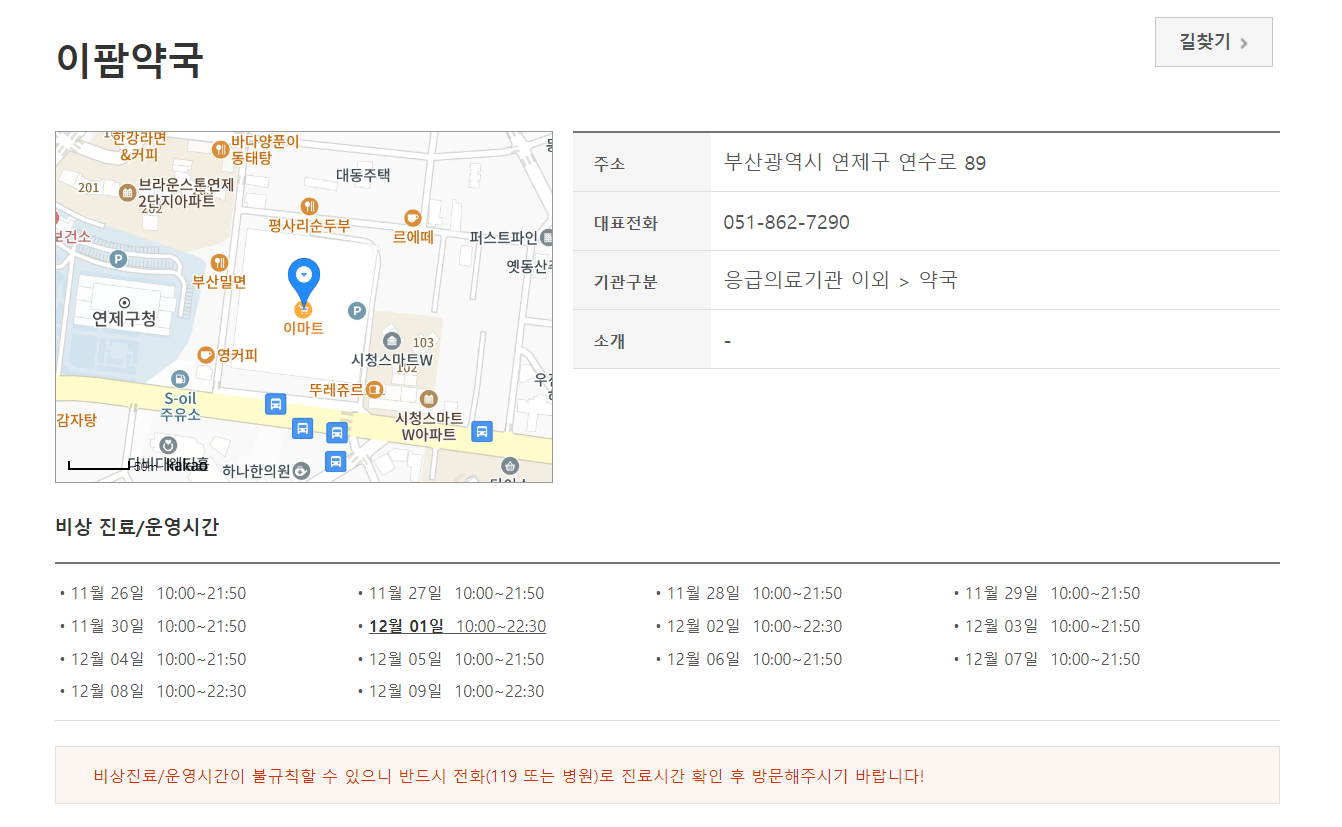The width and height of the screenshot is (1342, 827).
Task: Click the restaurant icon for 바다양푼이 동태탕
Action: point(219,149)
